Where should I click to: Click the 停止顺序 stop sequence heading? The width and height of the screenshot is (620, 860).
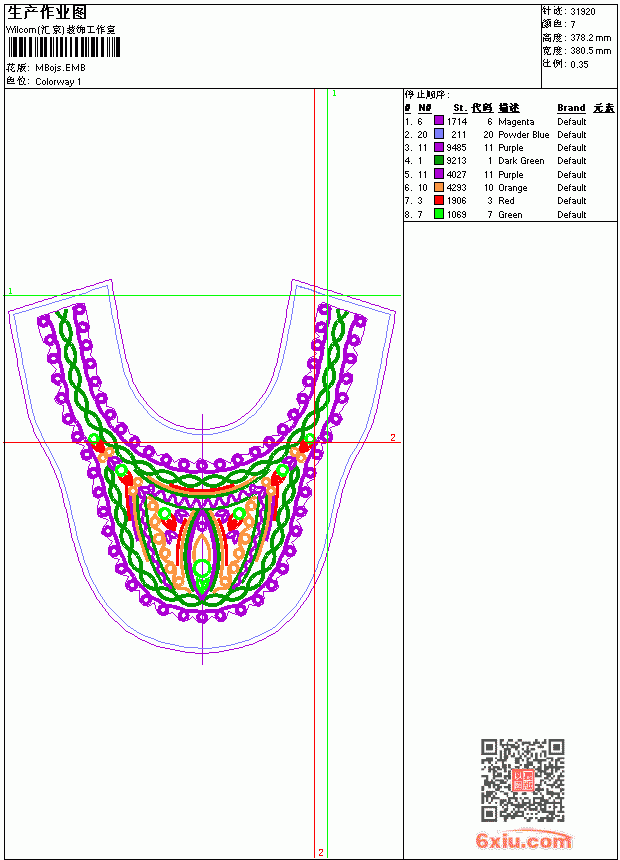427,95
